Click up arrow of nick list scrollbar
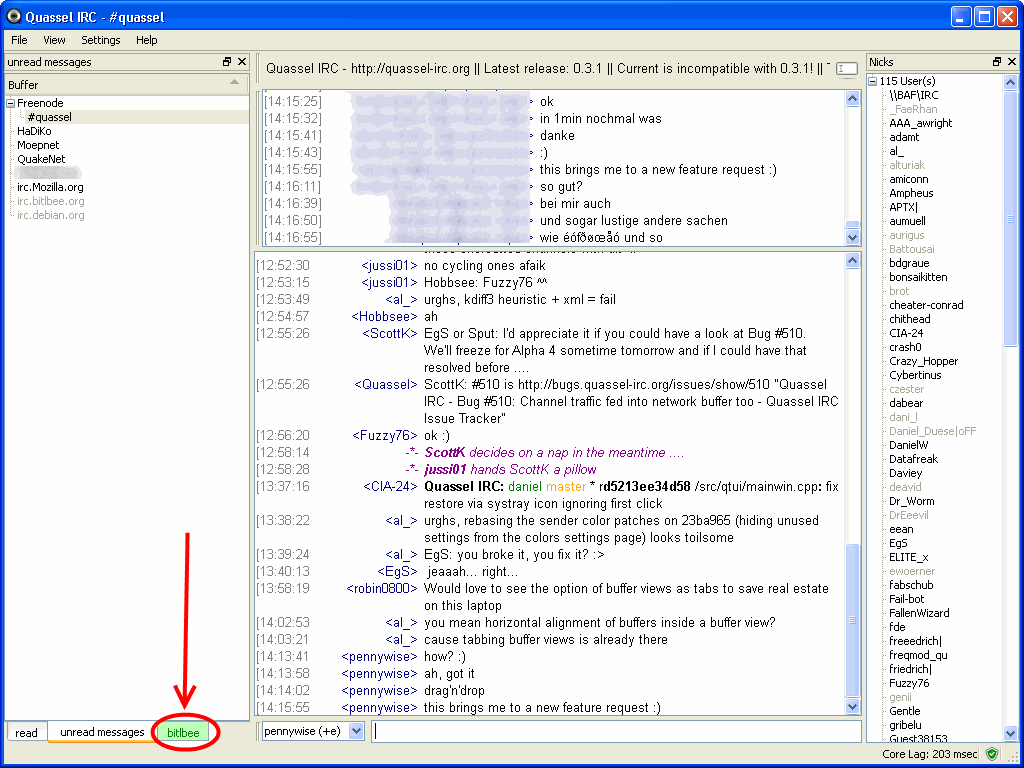 (x=1010, y=83)
